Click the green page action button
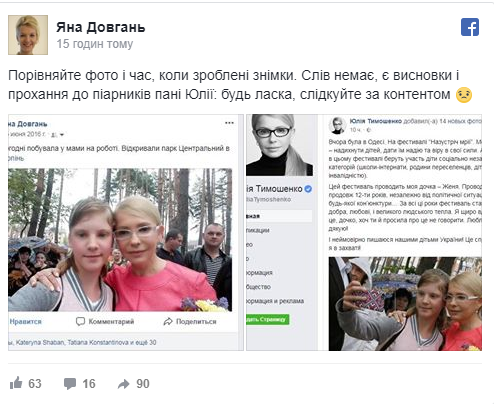The height and width of the screenshot is (404, 494). coord(268,319)
